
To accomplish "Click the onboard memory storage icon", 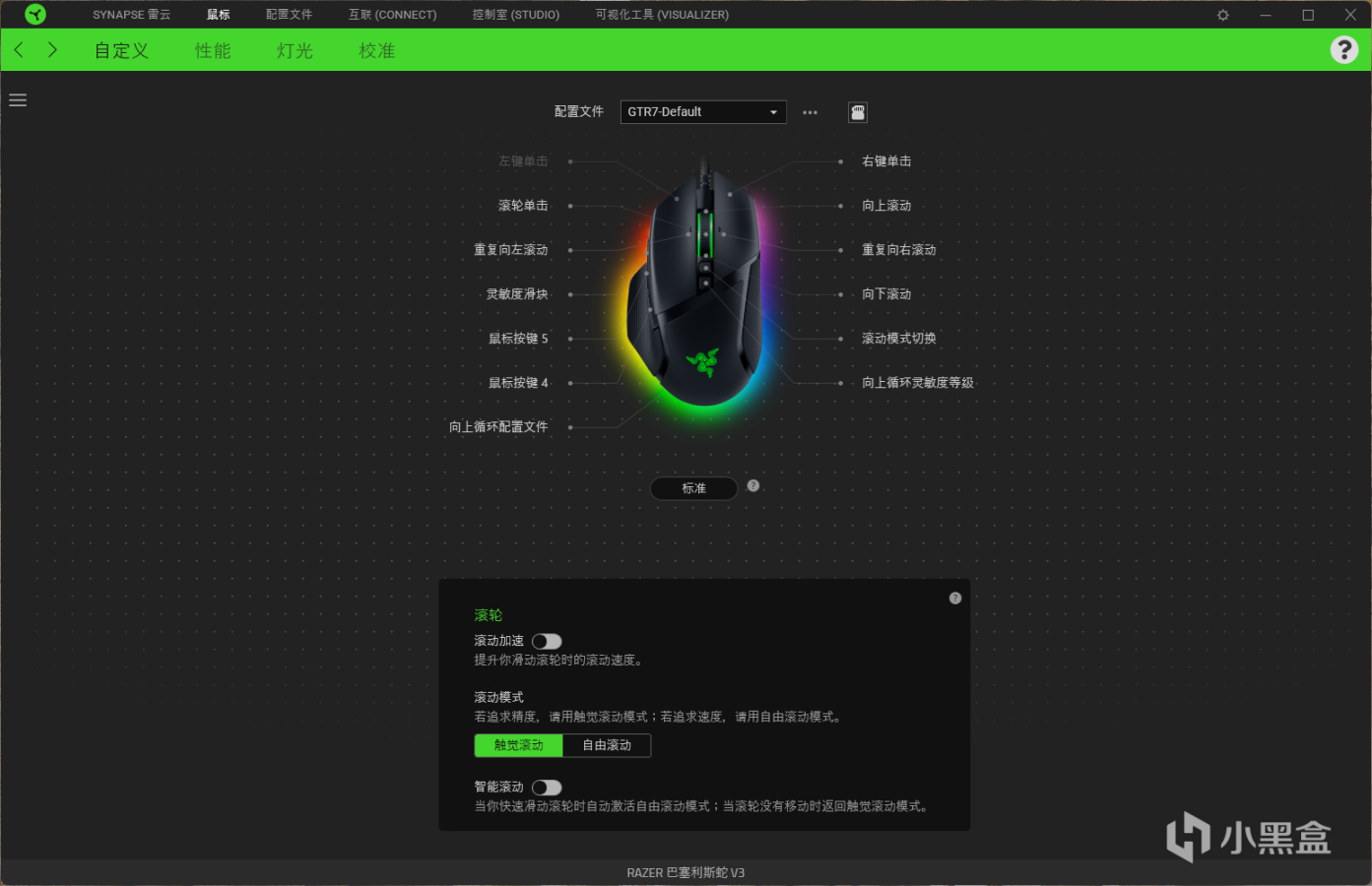I will coord(858,112).
